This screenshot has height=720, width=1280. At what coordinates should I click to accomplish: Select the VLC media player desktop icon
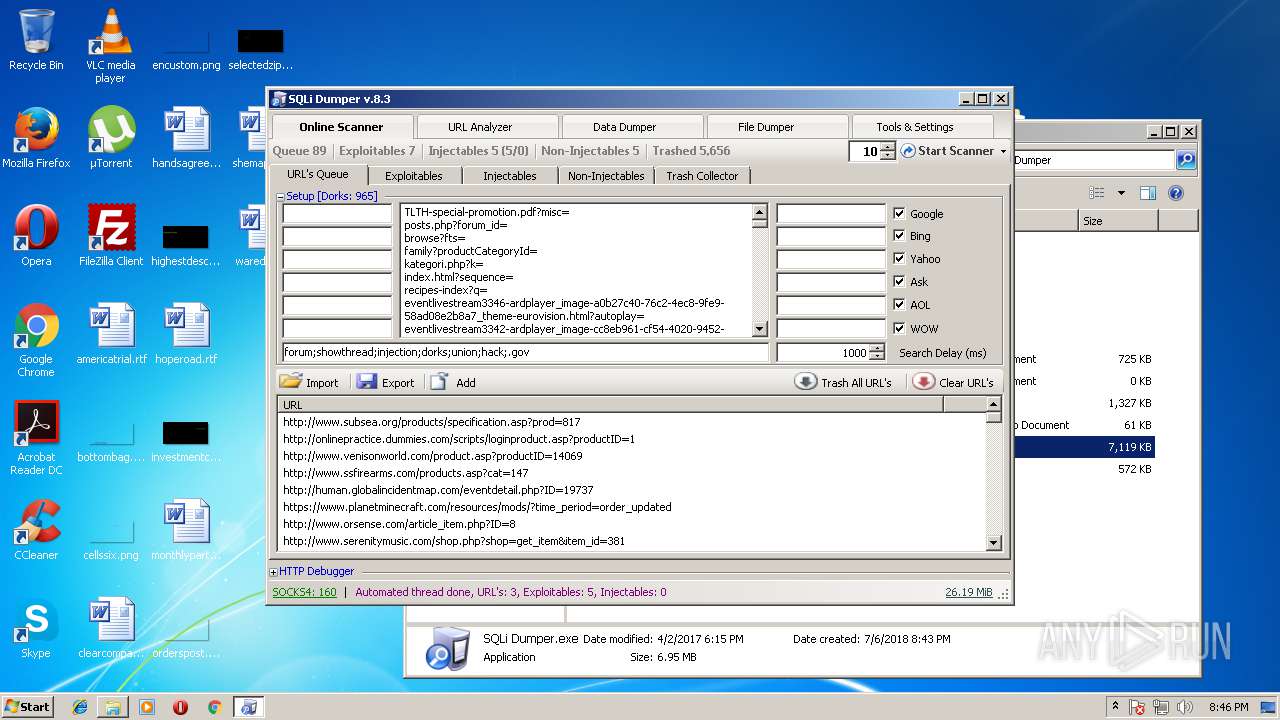(x=110, y=46)
